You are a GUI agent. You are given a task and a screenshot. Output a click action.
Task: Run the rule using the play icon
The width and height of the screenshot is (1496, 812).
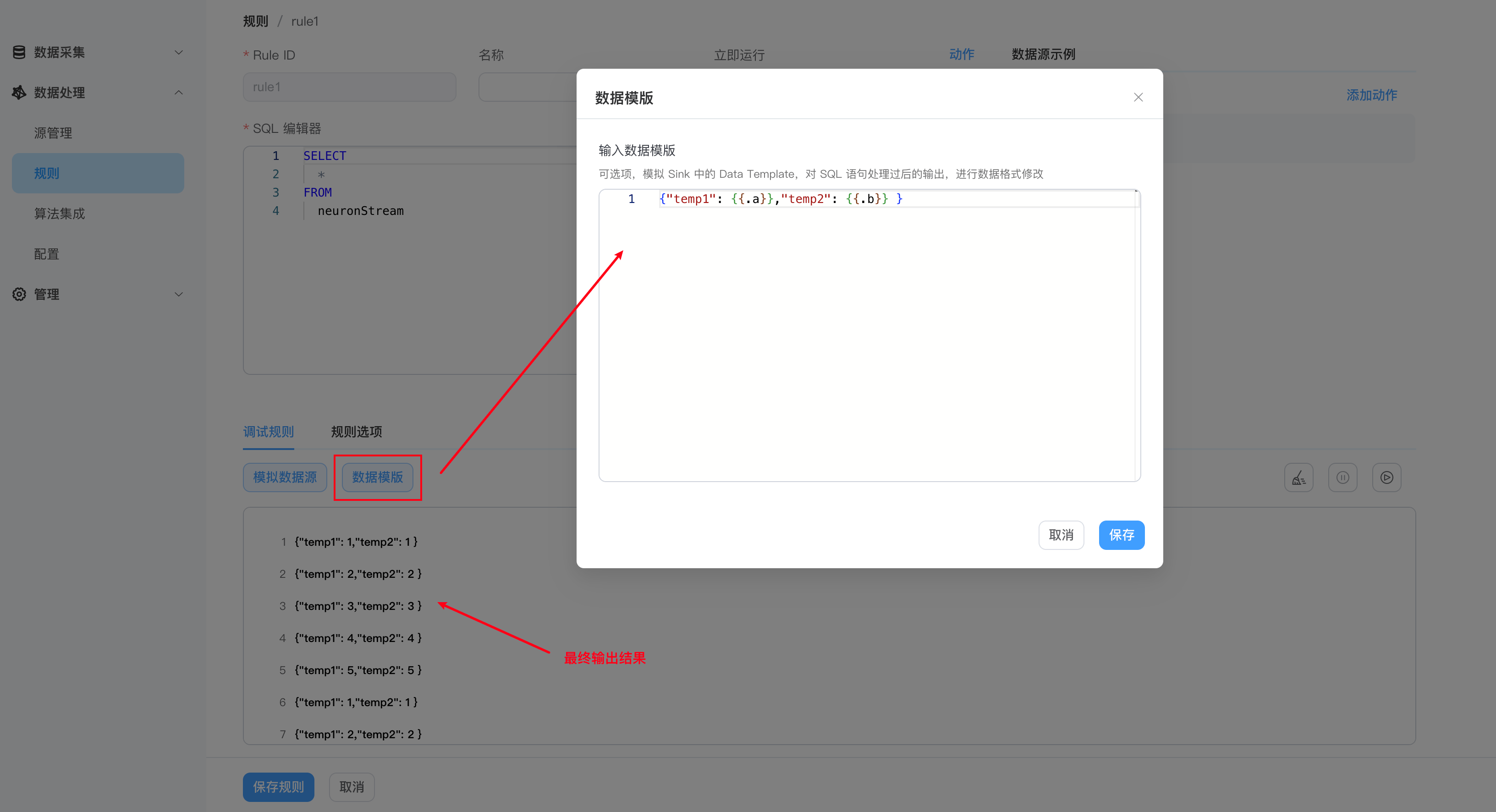[1387, 477]
